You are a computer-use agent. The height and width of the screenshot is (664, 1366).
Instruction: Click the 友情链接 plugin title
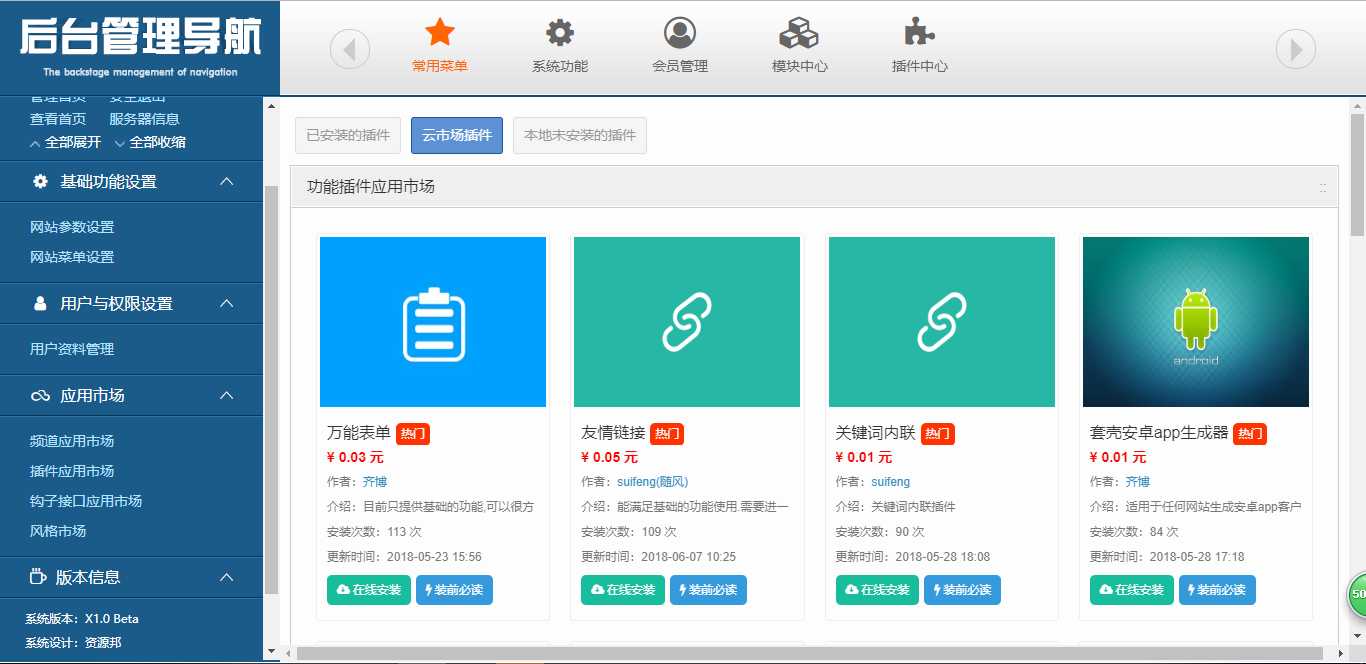pos(613,433)
